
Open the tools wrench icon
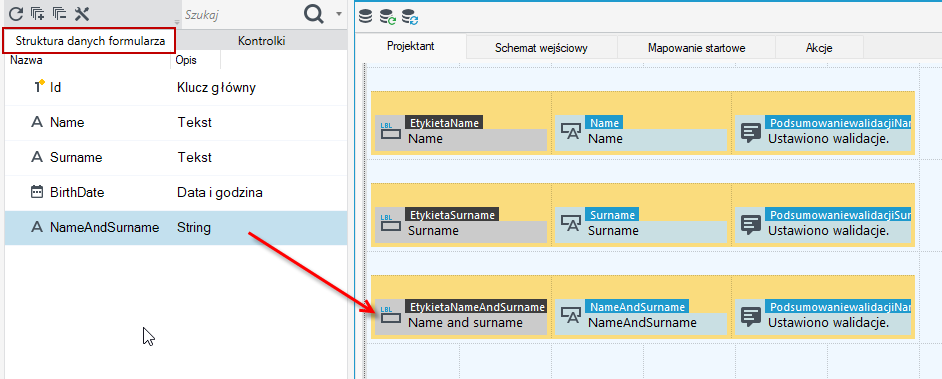pos(81,13)
